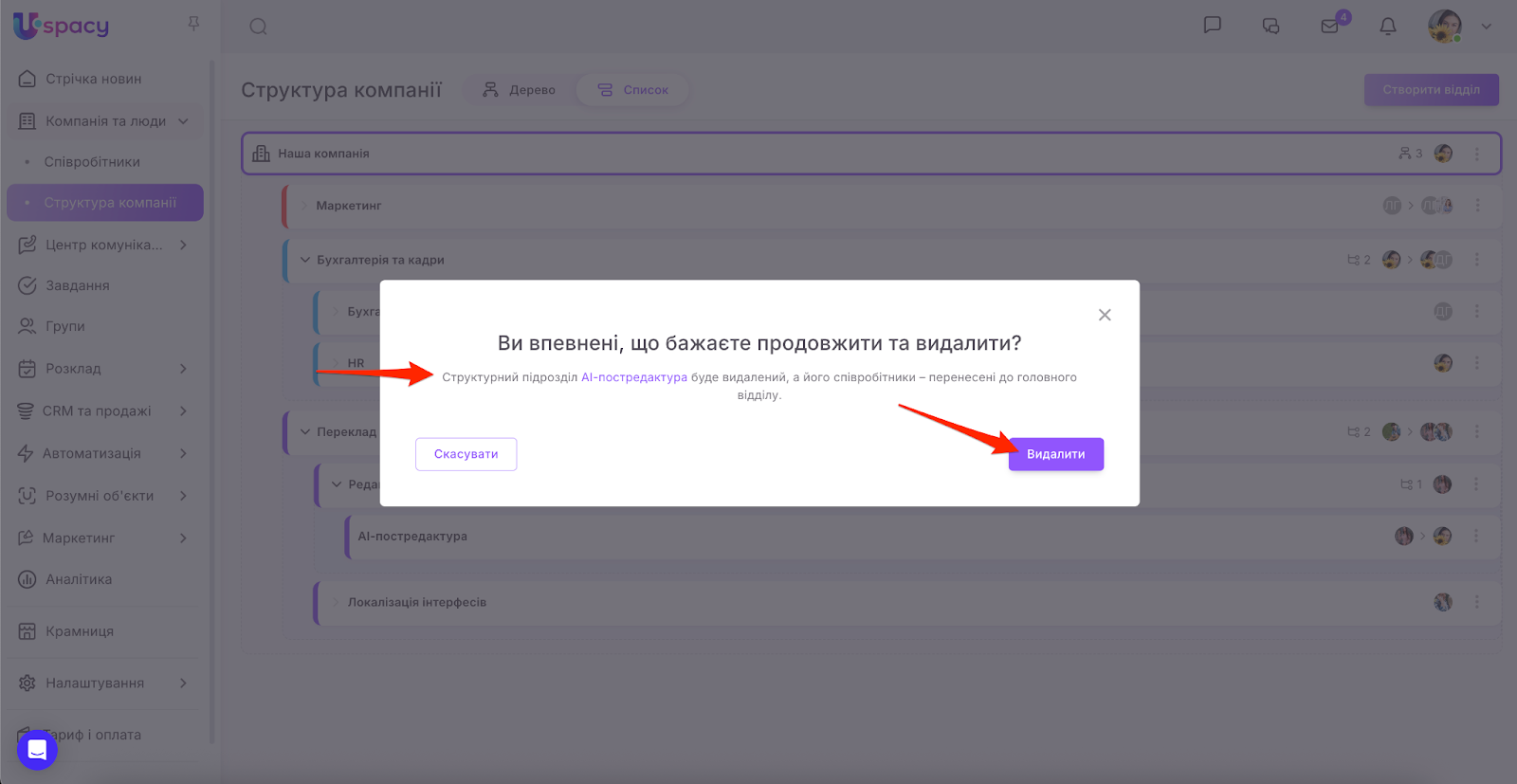Image resolution: width=1517 pixels, height=784 pixels.
Task: Open the comments bubbles icon
Action: pos(1270,27)
